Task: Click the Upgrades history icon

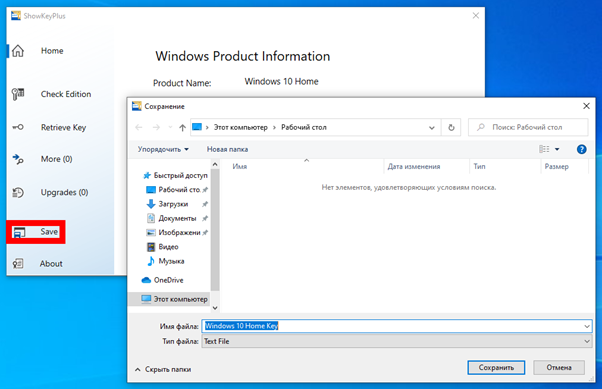Action: [x=18, y=192]
